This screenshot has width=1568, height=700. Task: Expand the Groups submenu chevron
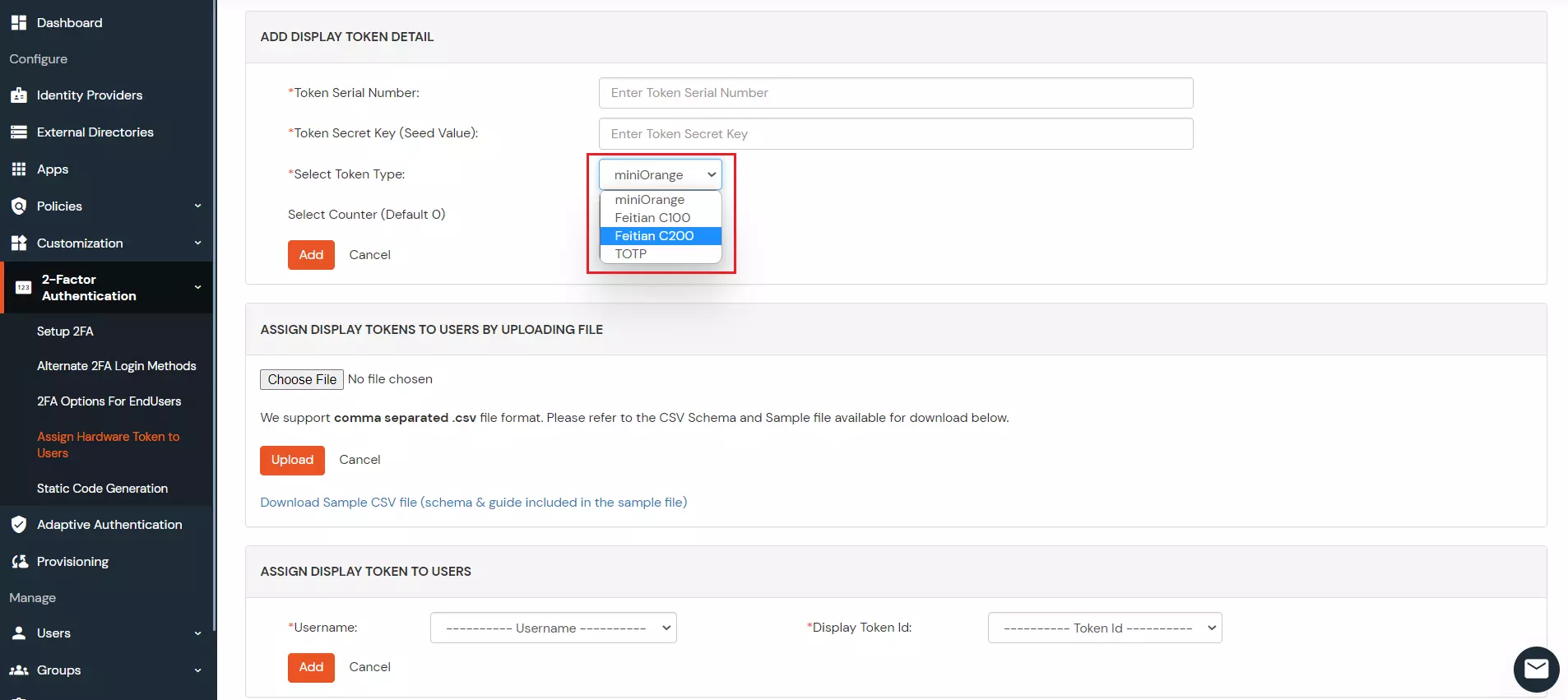click(x=197, y=670)
